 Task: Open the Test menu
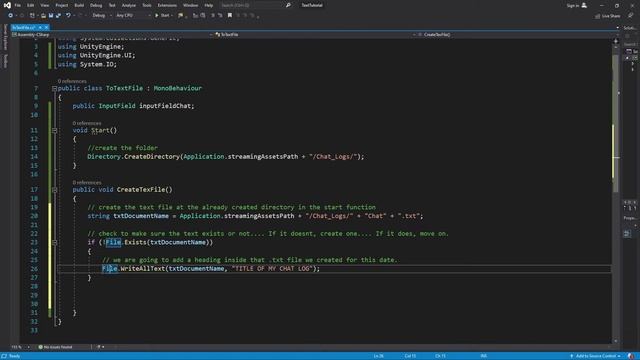pos(112,5)
